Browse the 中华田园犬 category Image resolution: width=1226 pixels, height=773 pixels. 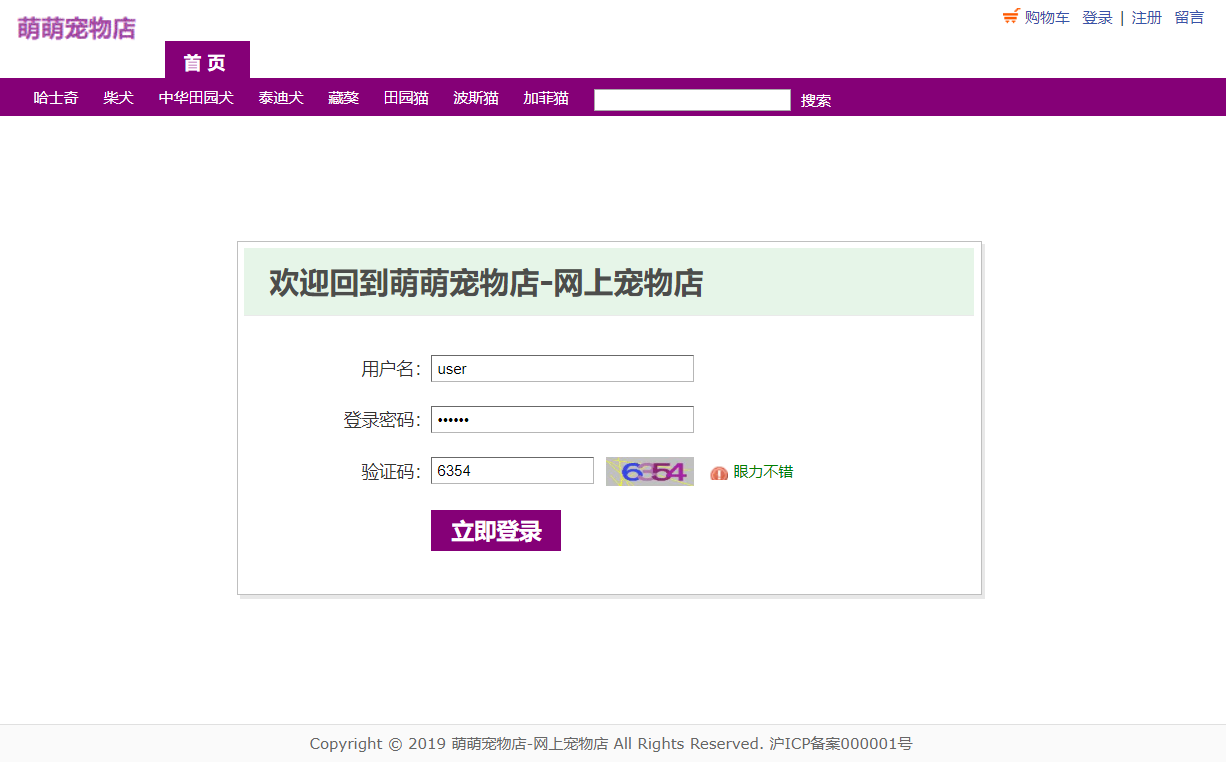(197, 97)
